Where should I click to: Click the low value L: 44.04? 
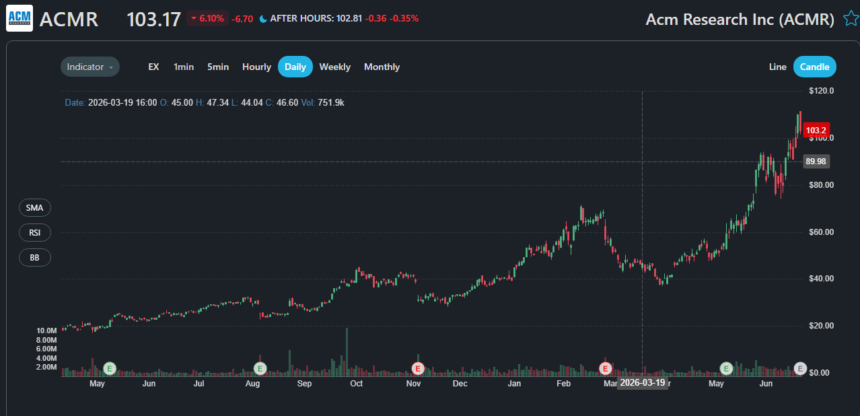(x=248, y=103)
